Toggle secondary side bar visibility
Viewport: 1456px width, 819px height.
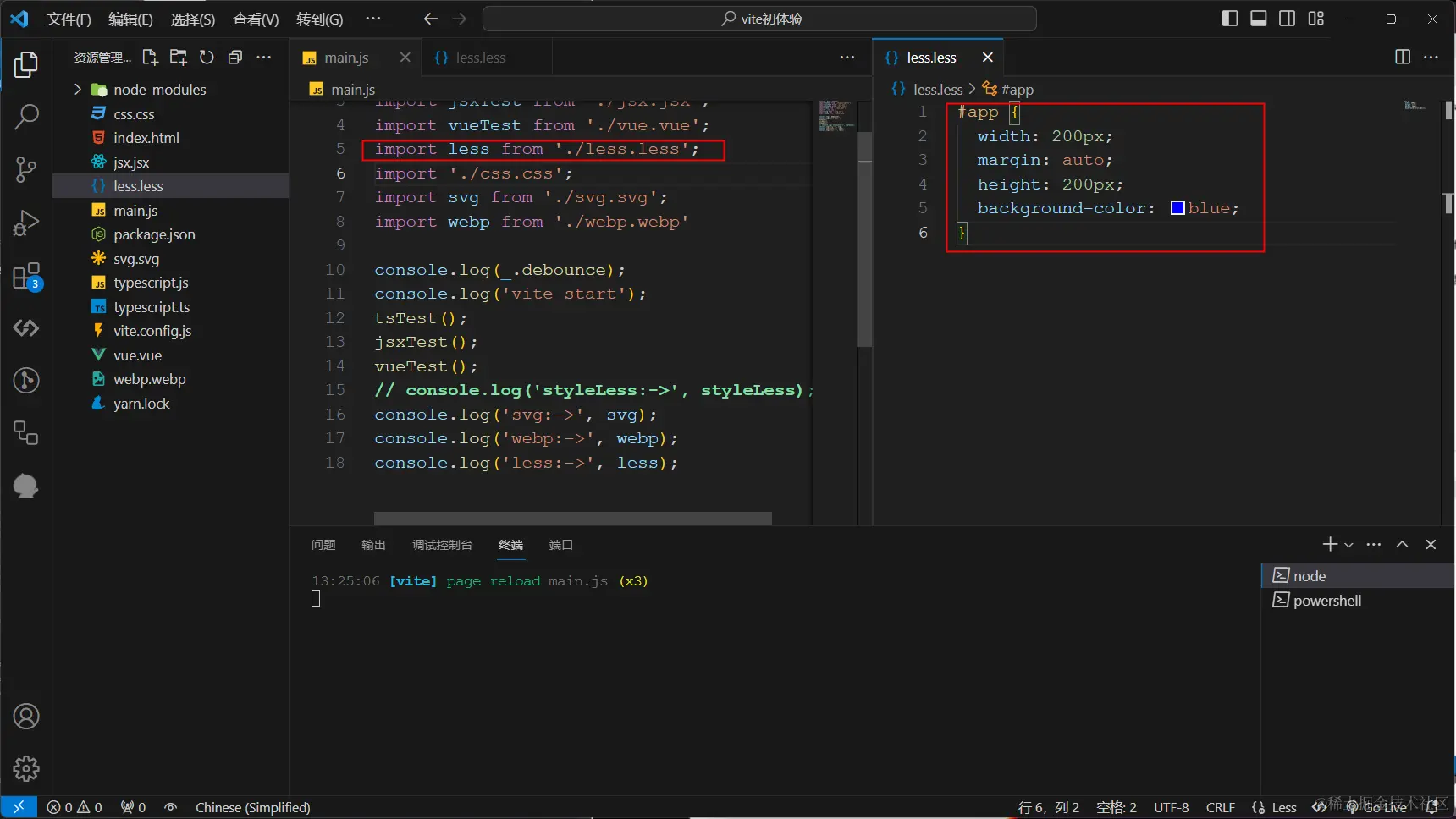click(x=1287, y=19)
